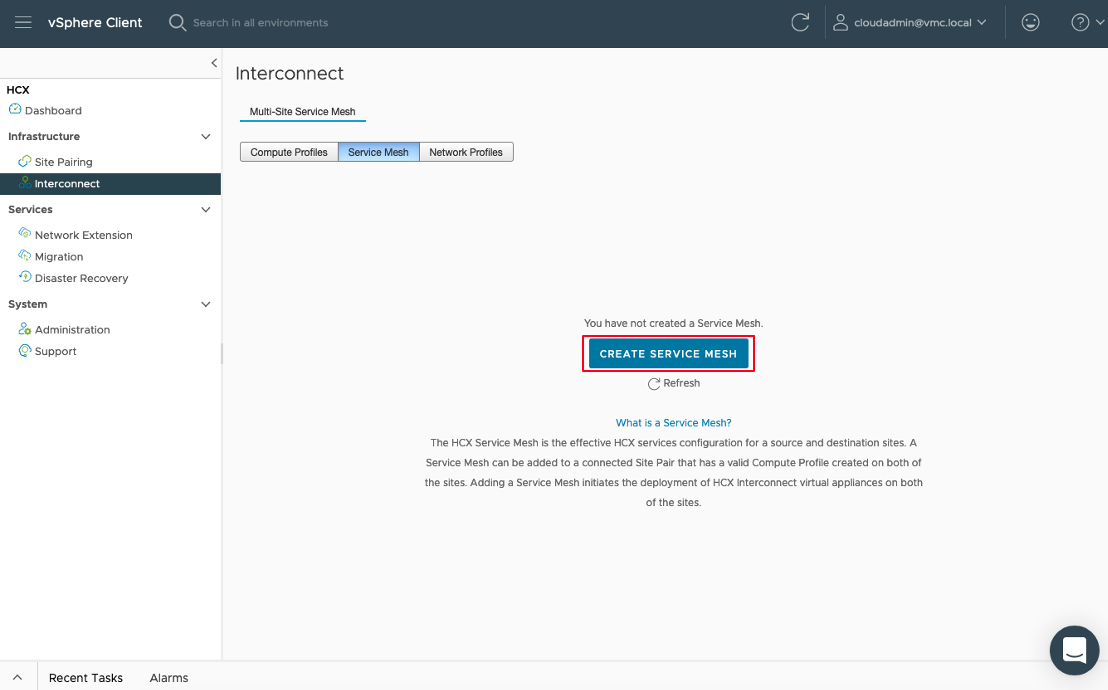Open Support page
The height and width of the screenshot is (690, 1108).
(55, 351)
